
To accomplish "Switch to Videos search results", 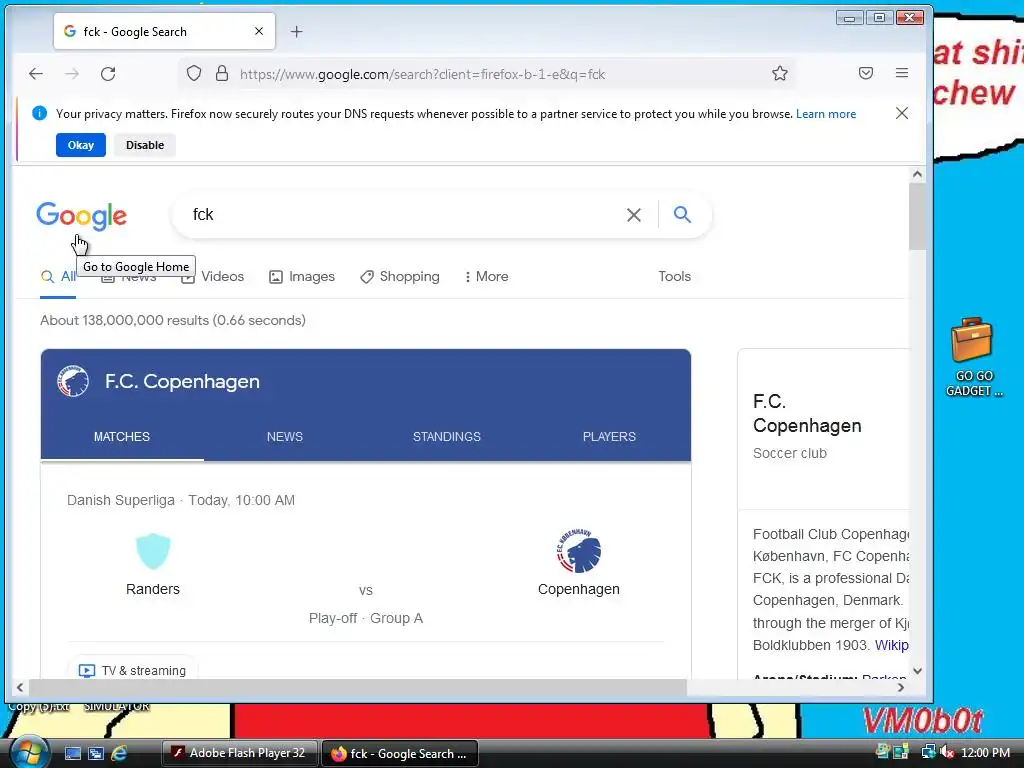I will [213, 276].
